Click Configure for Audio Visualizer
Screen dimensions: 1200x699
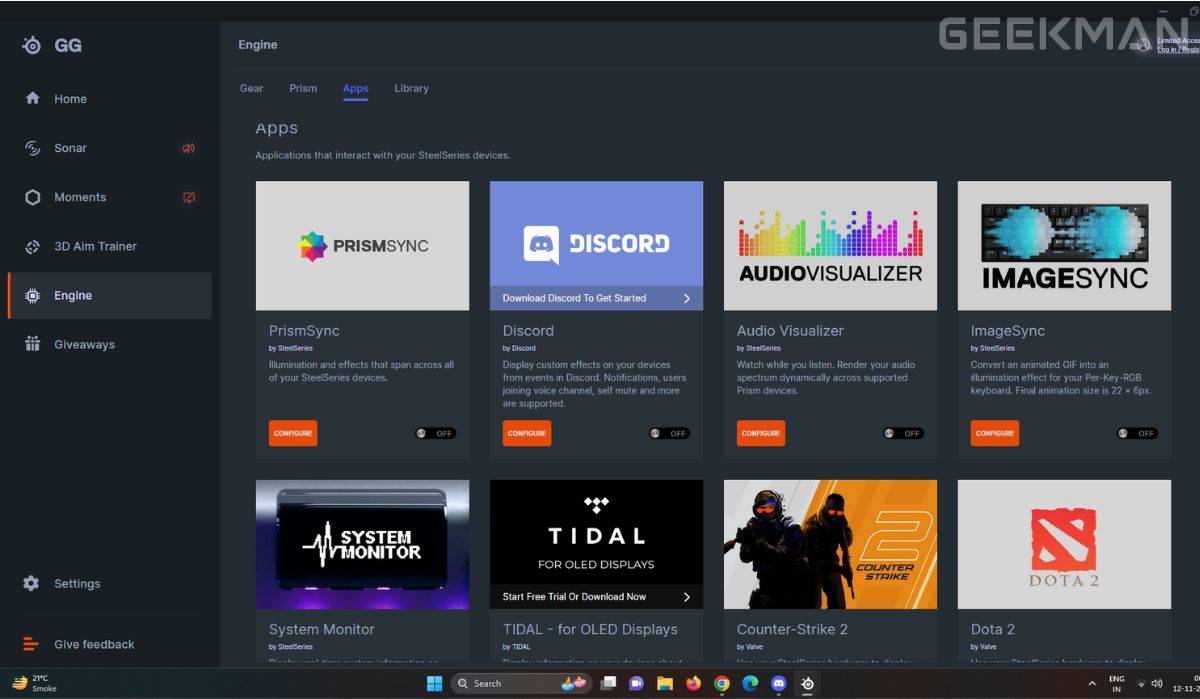pyautogui.click(x=761, y=433)
